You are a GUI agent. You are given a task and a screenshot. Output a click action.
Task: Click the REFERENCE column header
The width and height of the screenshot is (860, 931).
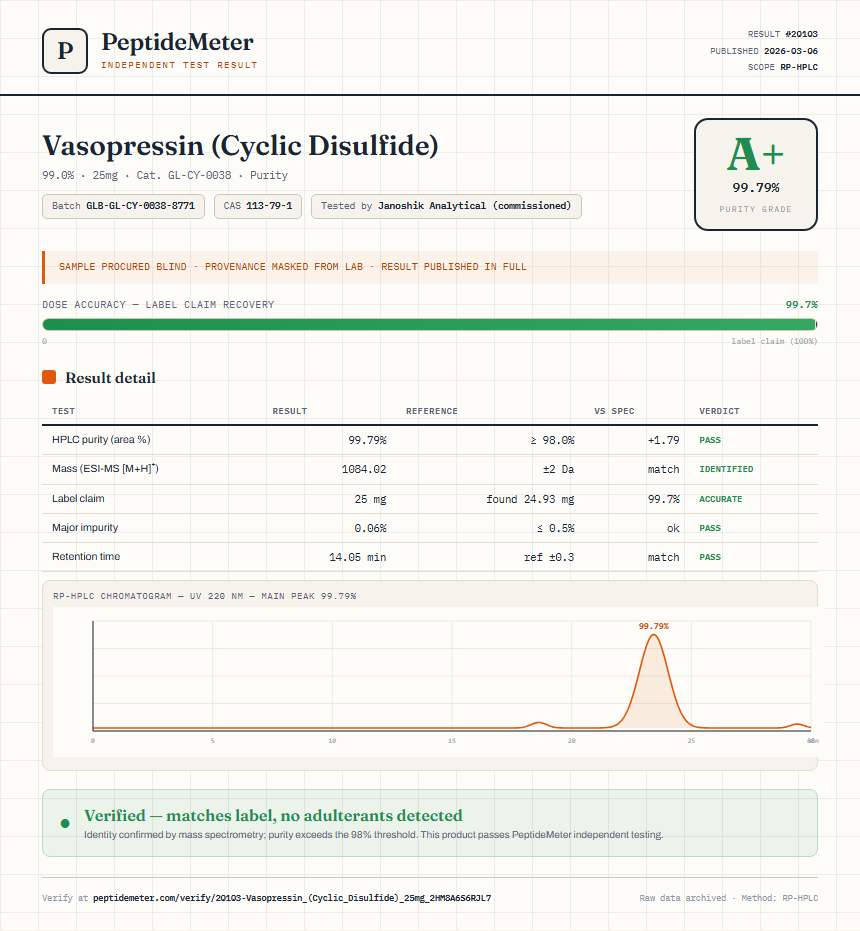[432, 411]
